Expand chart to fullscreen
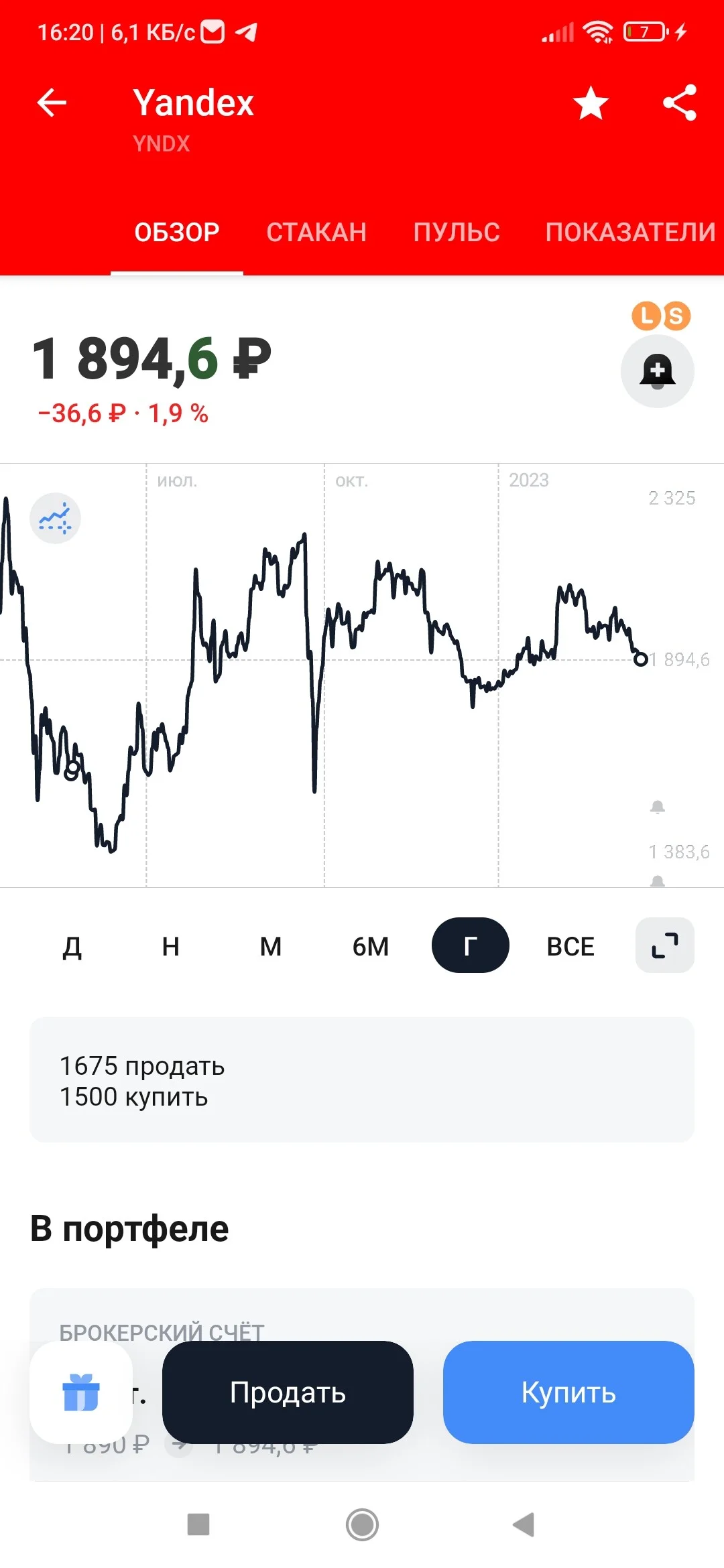Screen dimensions: 724x1568 [665, 945]
